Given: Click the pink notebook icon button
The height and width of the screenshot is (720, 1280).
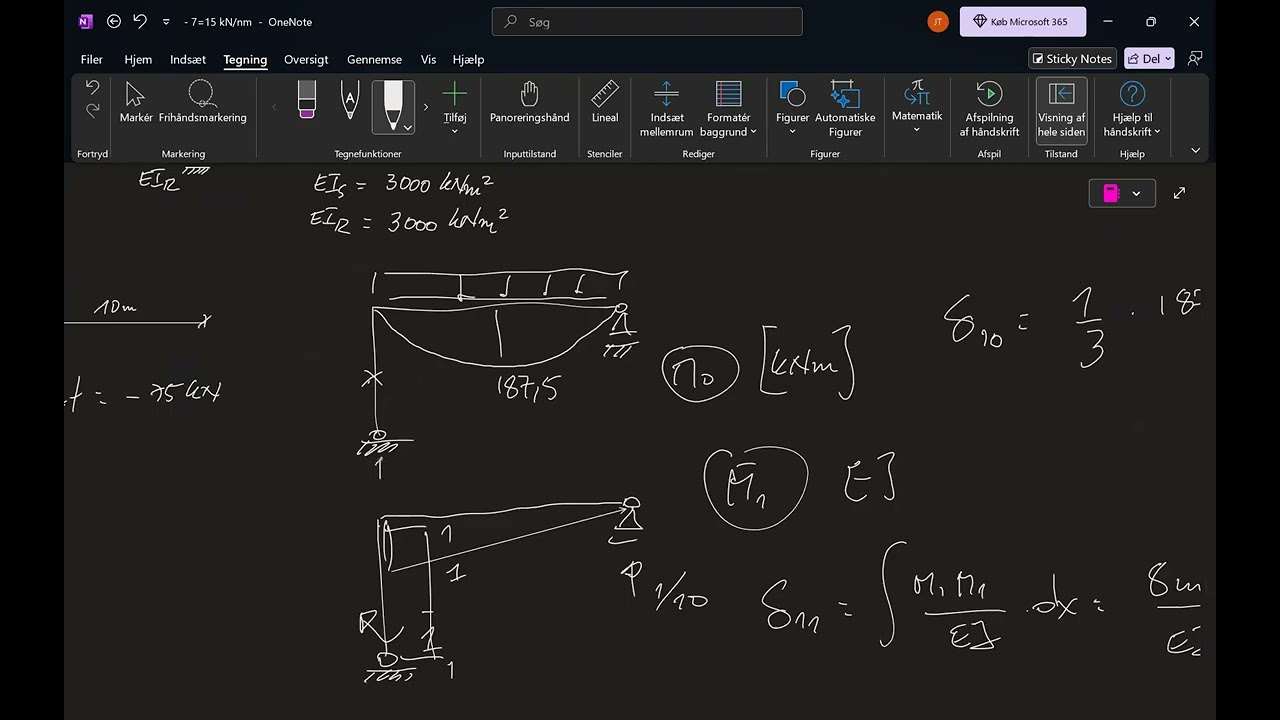Looking at the screenshot, I should (x=1110, y=193).
